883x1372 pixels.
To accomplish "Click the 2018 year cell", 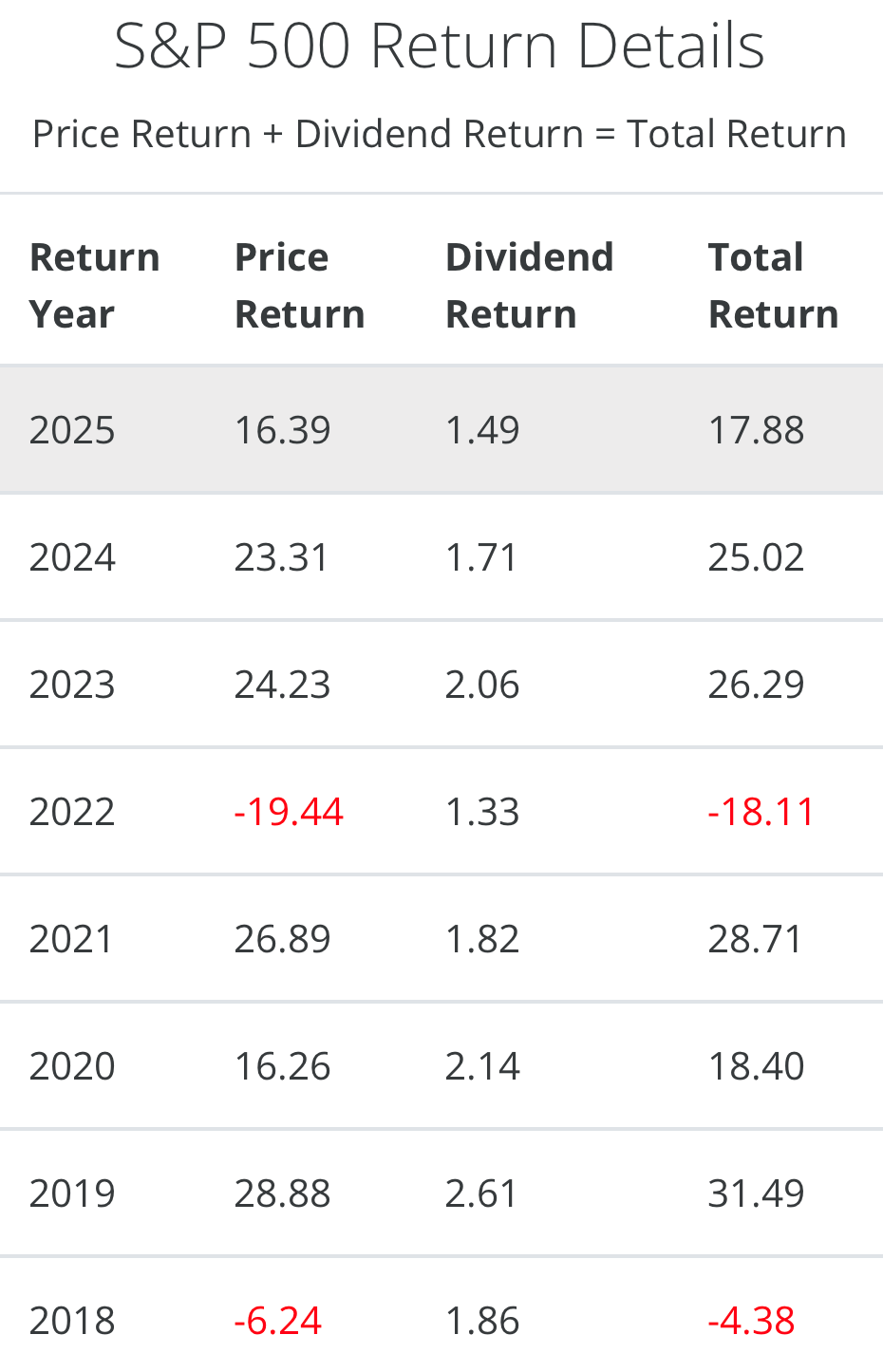I will click(x=72, y=1321).
